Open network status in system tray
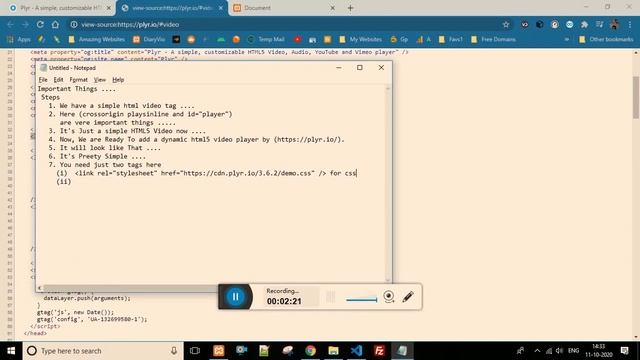Viewport: 640px width, 360px height. (x=549, y=351)
